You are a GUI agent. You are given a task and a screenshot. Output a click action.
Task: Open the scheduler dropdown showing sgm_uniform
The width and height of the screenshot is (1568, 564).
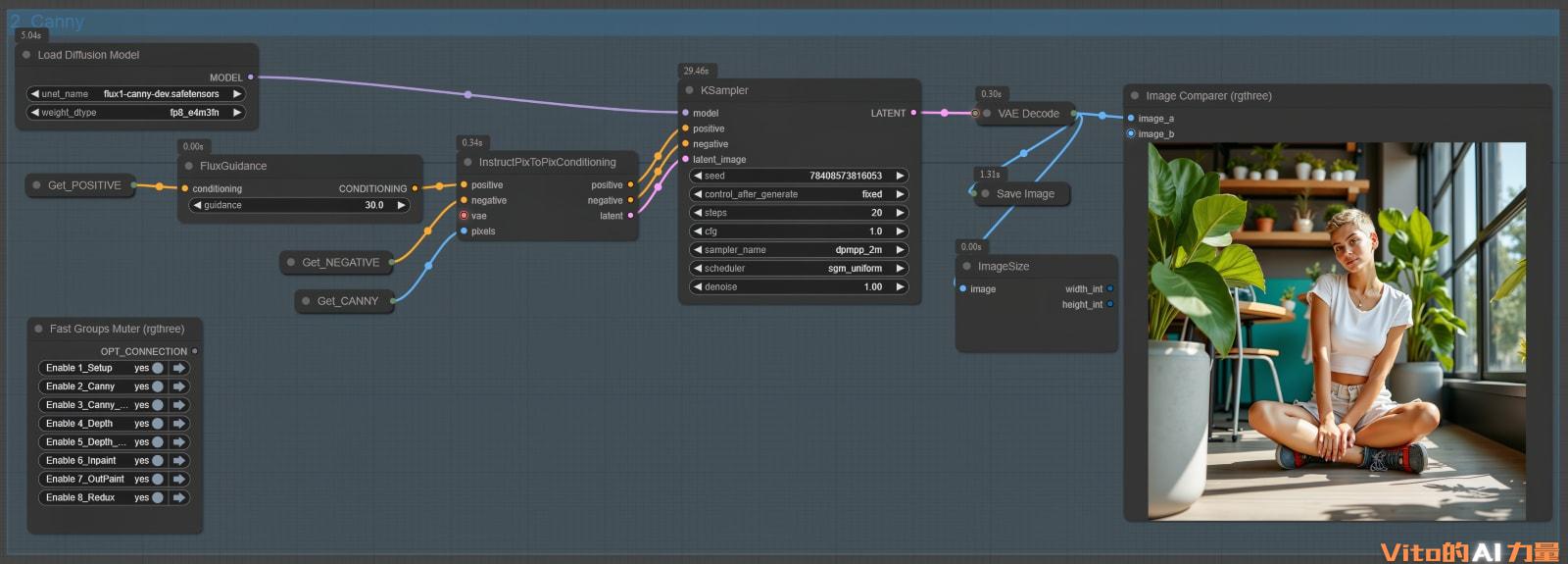(x=799, y=269)
